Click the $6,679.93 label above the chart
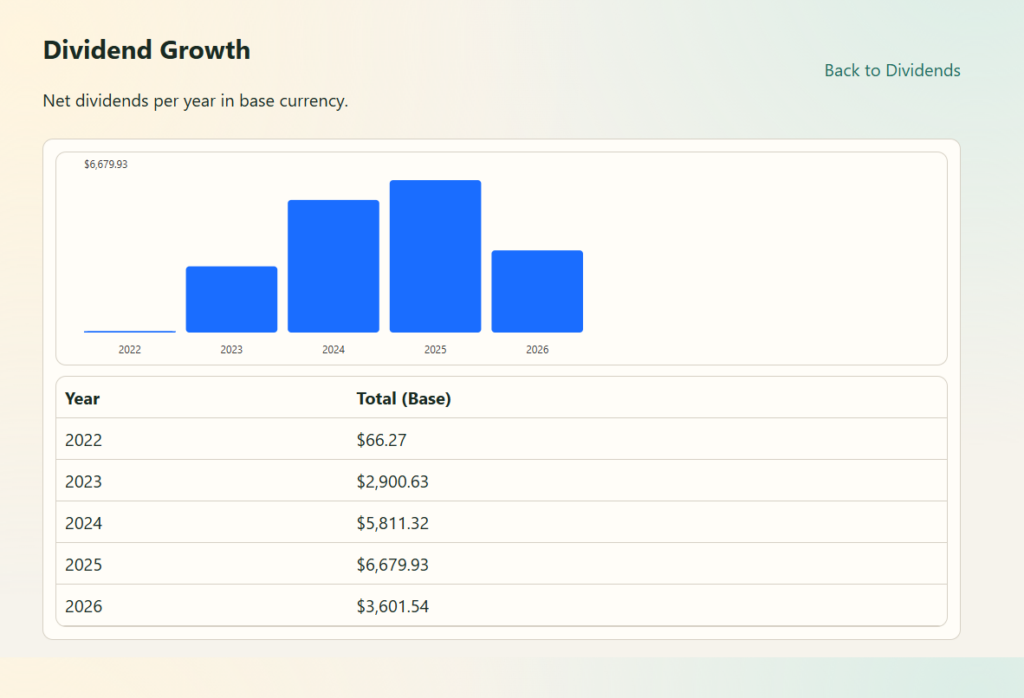1024x698 pixels. click(106, 164)
